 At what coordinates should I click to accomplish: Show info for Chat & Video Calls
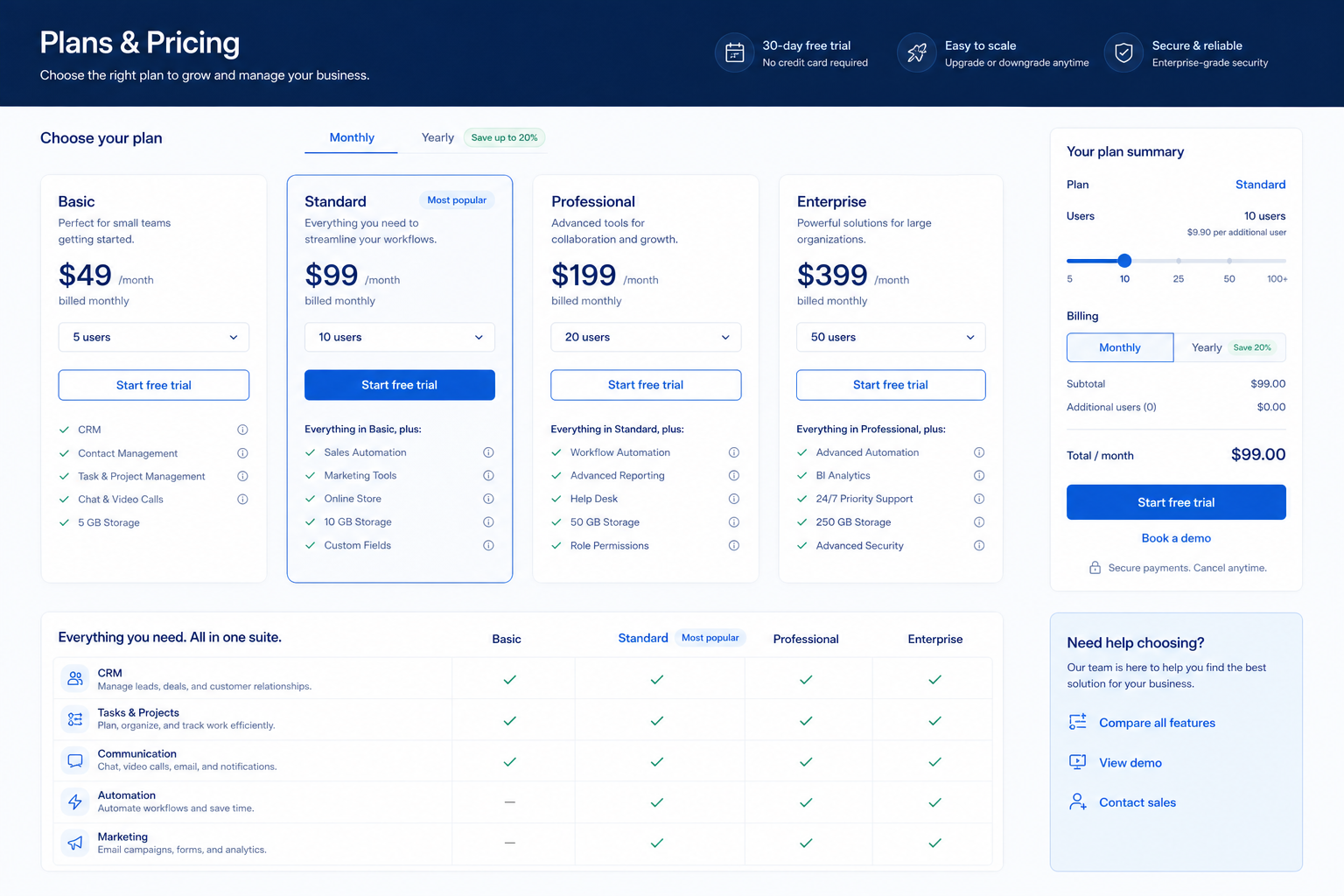[242, 500]
